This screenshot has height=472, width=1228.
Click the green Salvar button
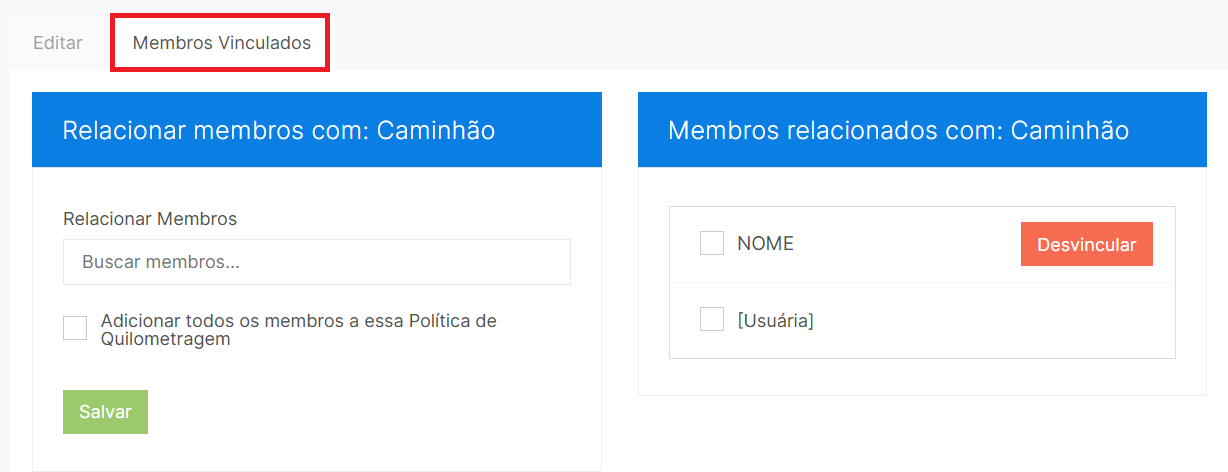(x=105, y=412)
